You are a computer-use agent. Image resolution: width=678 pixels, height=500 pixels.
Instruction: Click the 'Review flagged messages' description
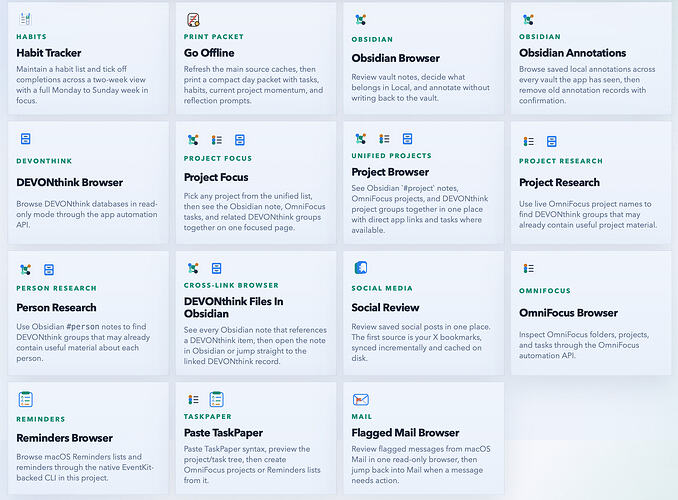(421, 465)
